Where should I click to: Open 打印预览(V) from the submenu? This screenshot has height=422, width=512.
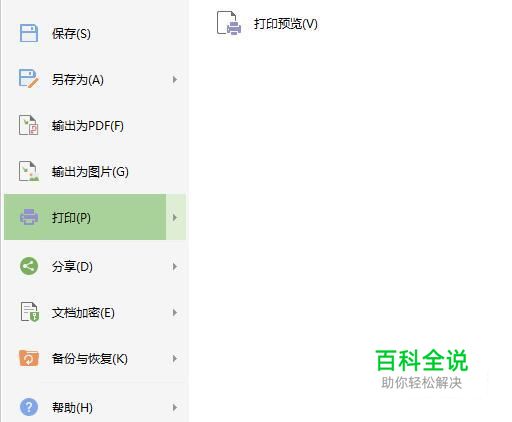point(286,24)
